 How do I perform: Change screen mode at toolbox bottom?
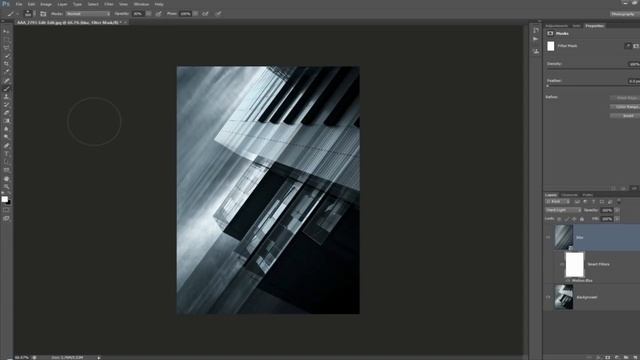6,219
